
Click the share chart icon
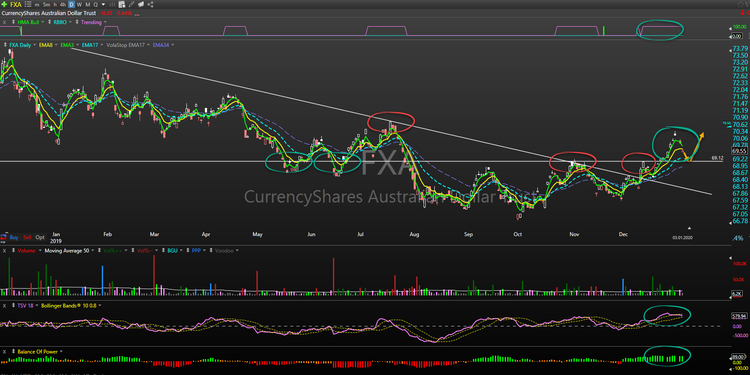point(150,4)
